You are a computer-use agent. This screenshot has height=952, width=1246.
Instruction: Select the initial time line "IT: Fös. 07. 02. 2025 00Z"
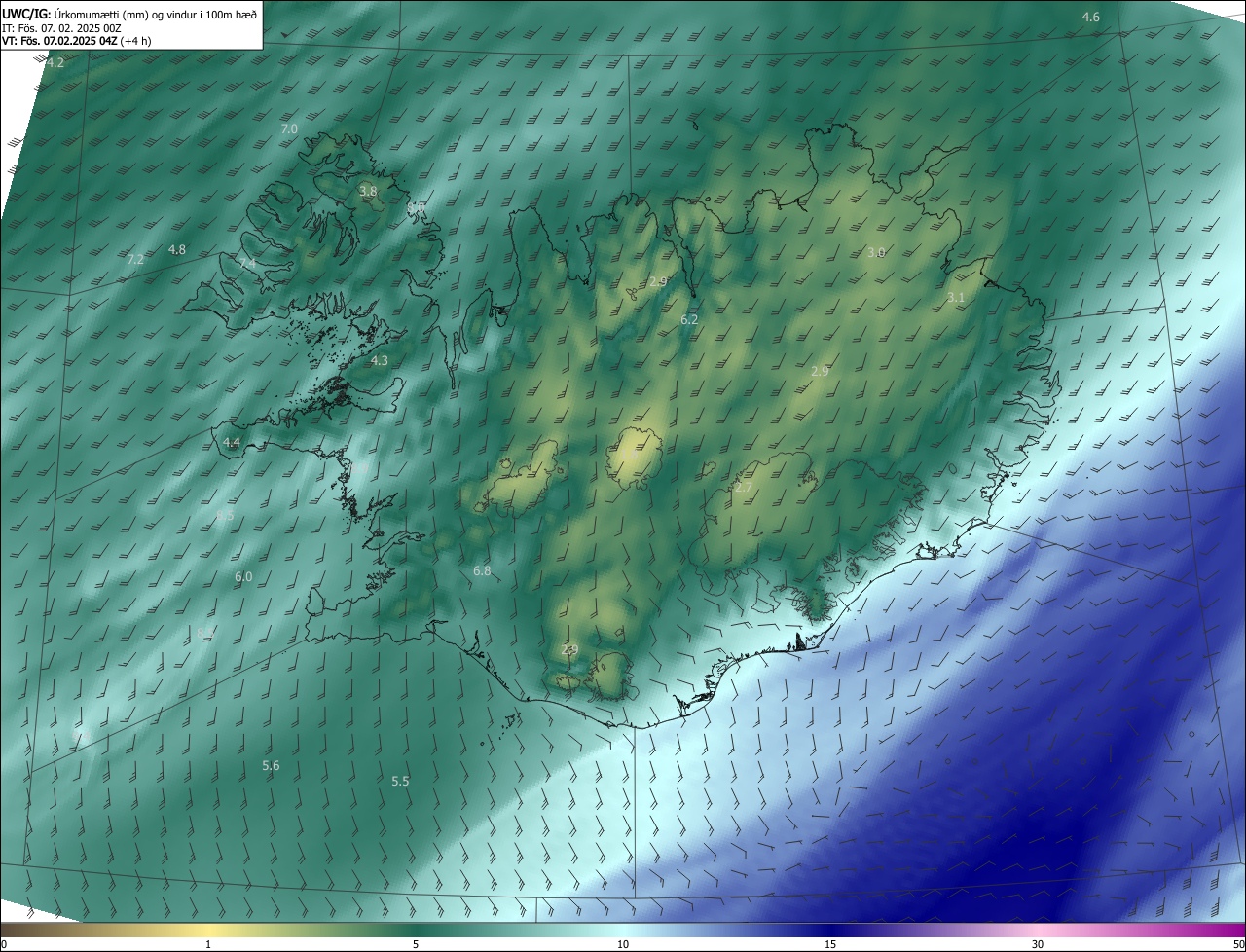pos(62,27)
